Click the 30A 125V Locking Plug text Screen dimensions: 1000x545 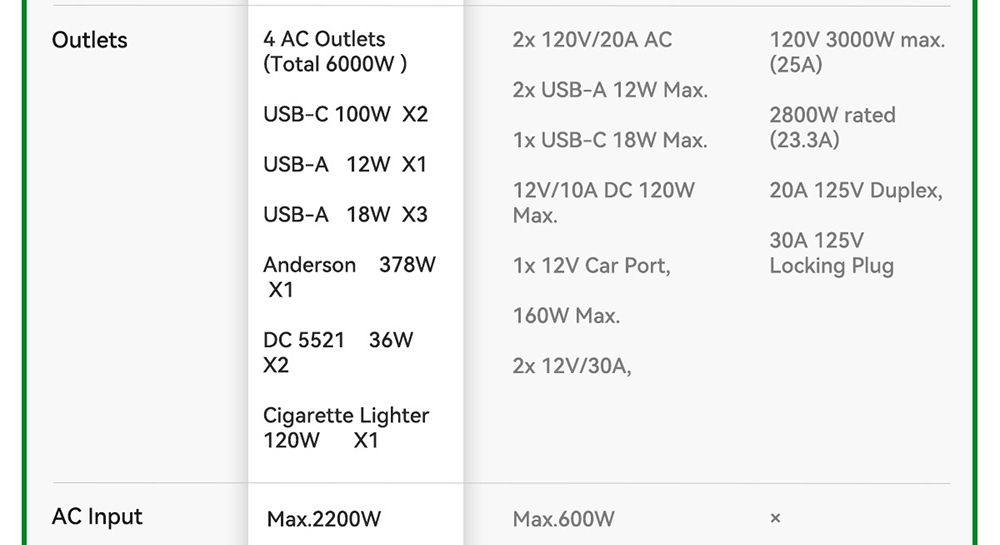click(831, 253)
